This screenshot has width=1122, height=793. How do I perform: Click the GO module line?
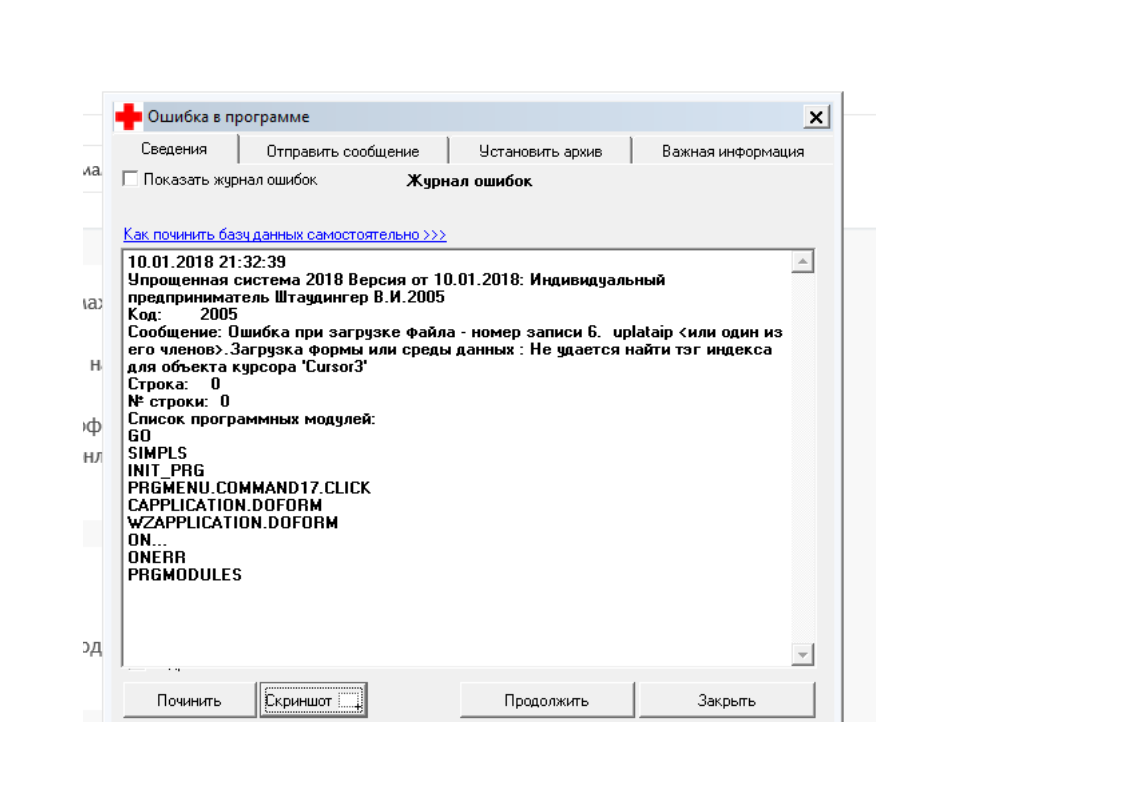tap(140, 436)
